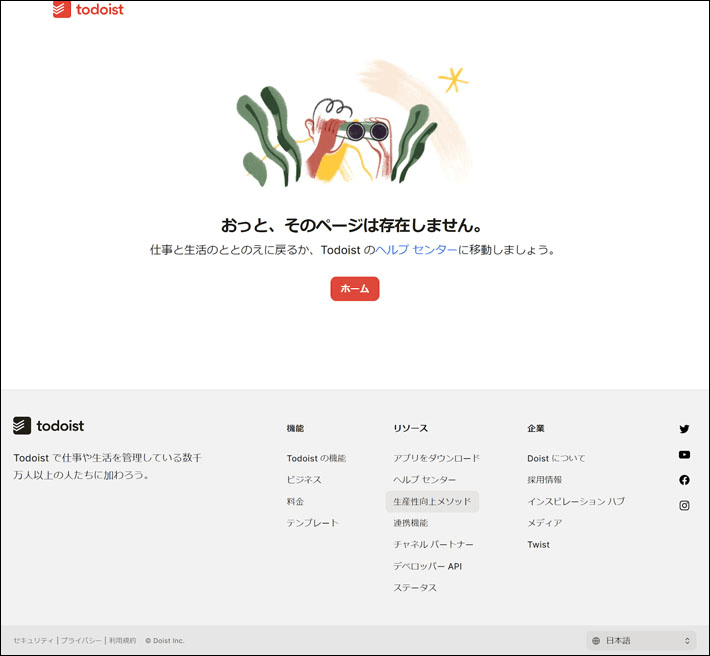The height and width of the screenshot is (656, 710).
Task: Click the red Todoist logo in the header
Action: coord(88,9)
